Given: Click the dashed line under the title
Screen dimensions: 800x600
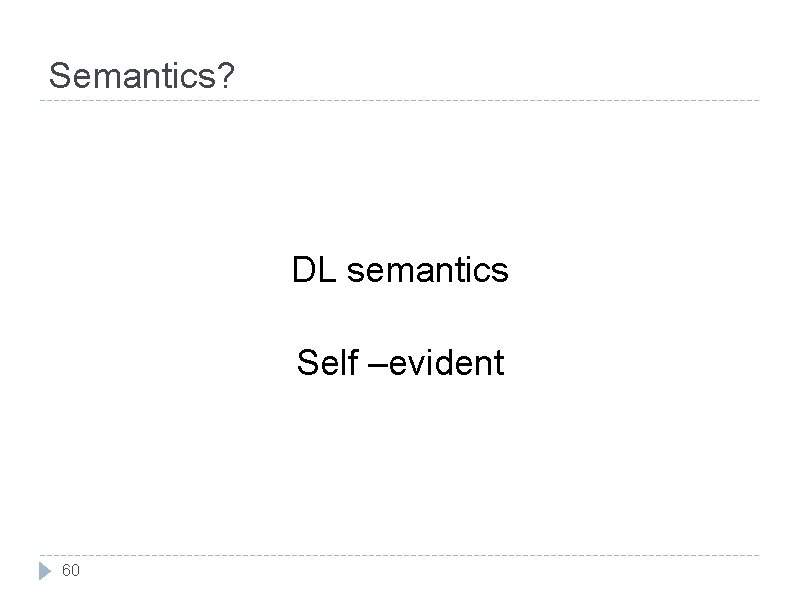Looking at the screenshot, I should coord(400,100).
